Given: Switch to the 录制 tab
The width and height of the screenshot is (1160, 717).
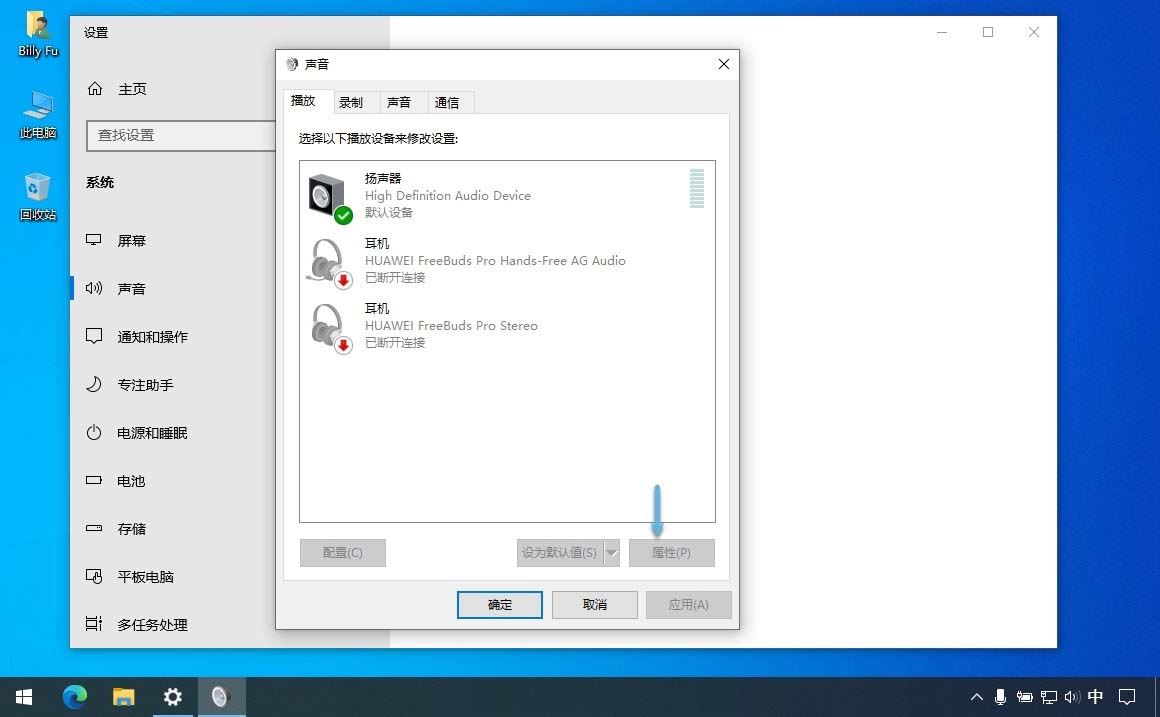Looking at the screenshot, I should point(353,101).
